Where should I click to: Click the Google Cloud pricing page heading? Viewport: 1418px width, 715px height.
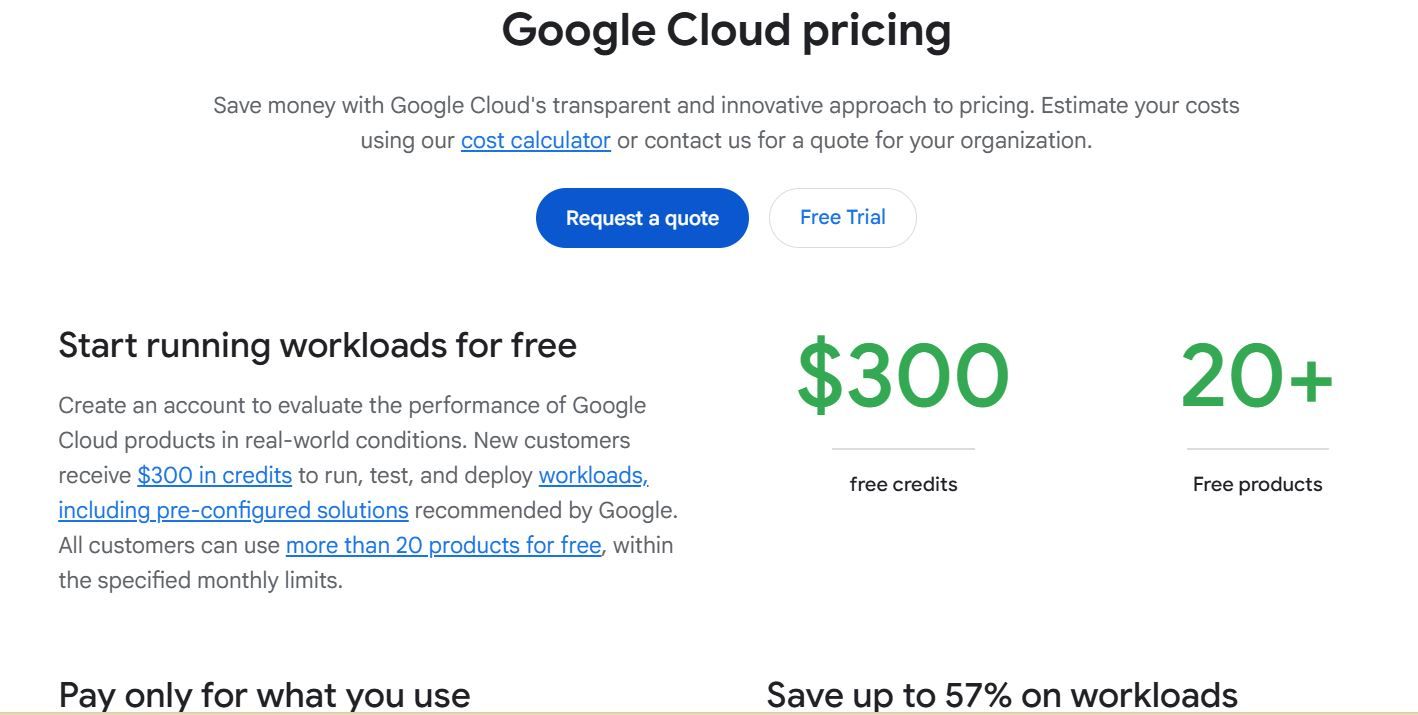point(726,30)
